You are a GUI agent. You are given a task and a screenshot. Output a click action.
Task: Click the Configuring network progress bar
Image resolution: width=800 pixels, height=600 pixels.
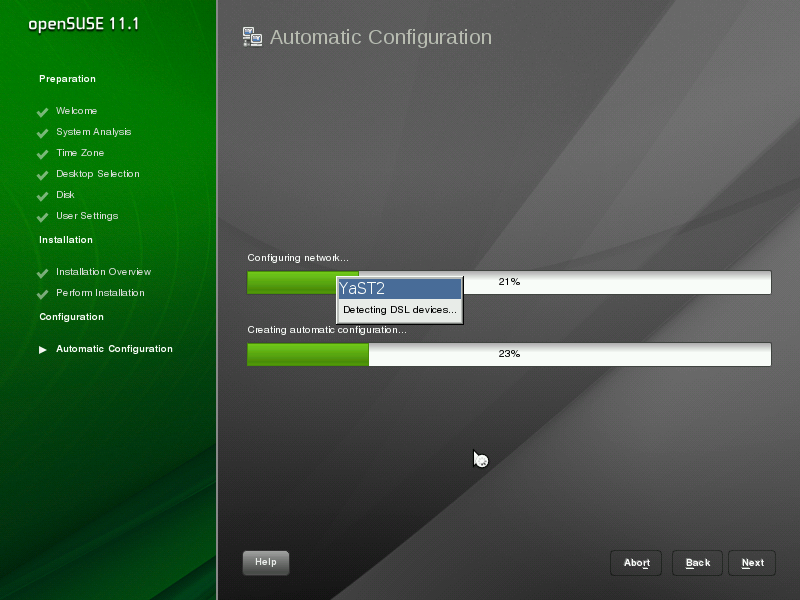click(509, 282)
